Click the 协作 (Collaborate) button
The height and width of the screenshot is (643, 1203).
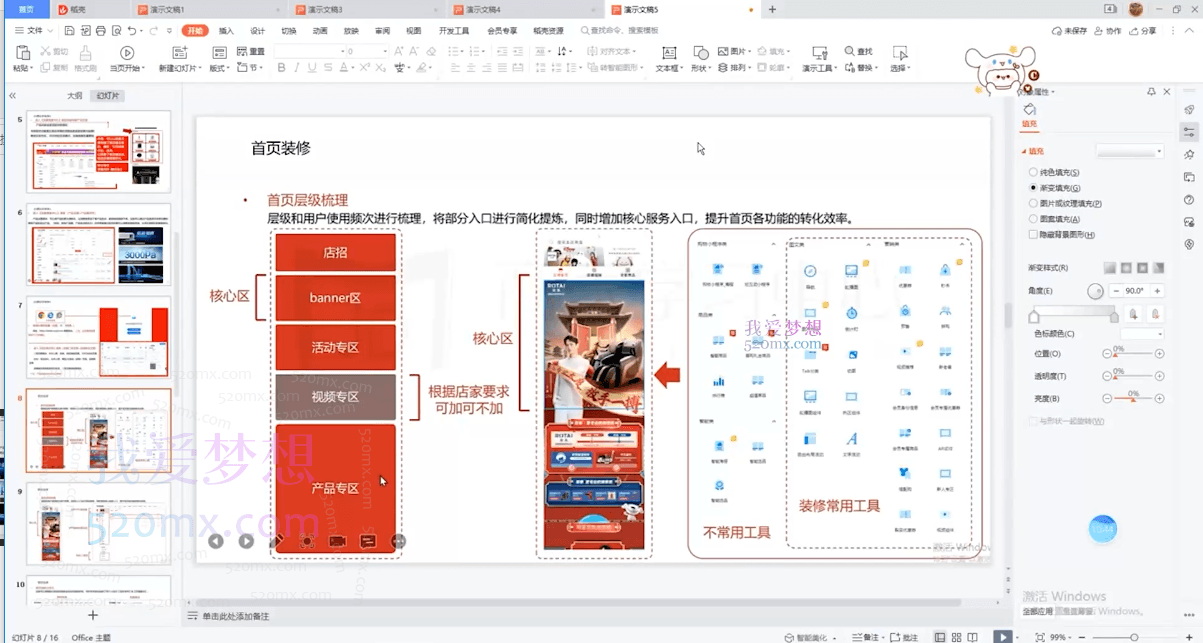pos(1108,31)
